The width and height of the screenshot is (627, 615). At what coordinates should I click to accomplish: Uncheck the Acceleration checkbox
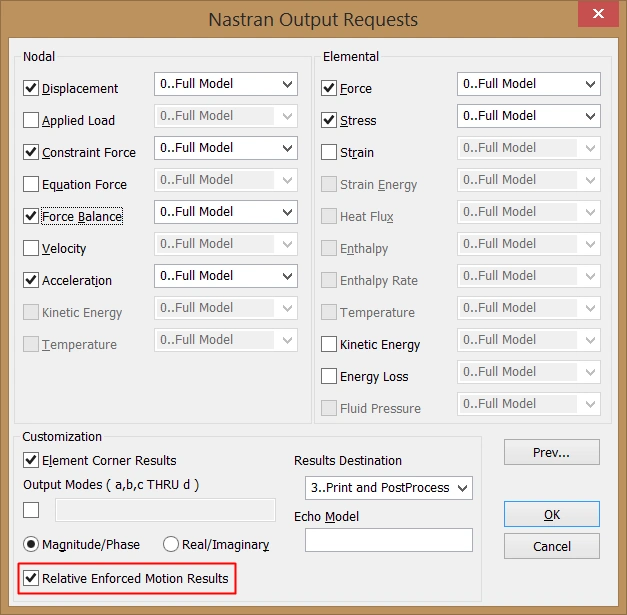(31, 280)
